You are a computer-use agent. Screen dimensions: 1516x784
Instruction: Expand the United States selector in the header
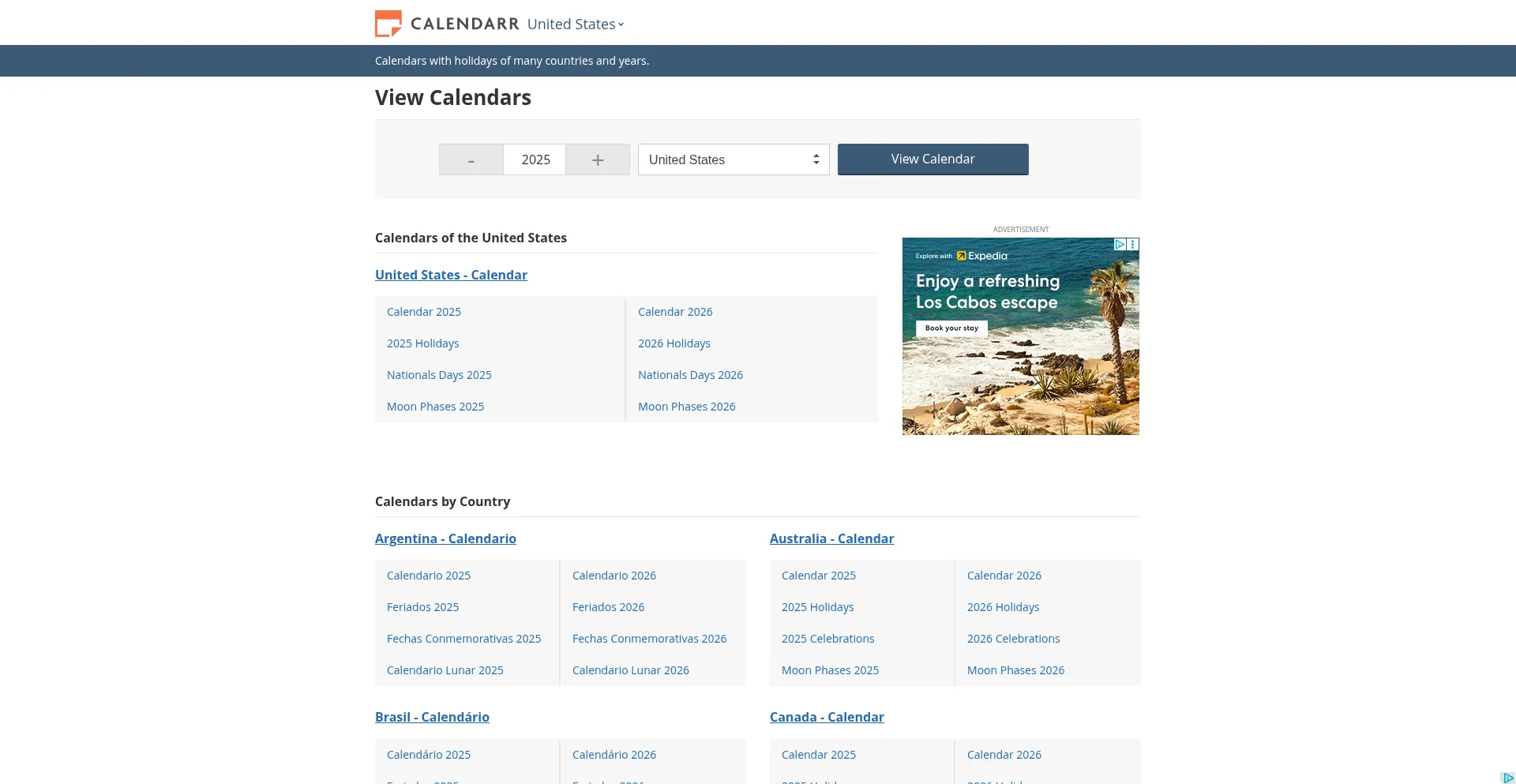point(575,24)
